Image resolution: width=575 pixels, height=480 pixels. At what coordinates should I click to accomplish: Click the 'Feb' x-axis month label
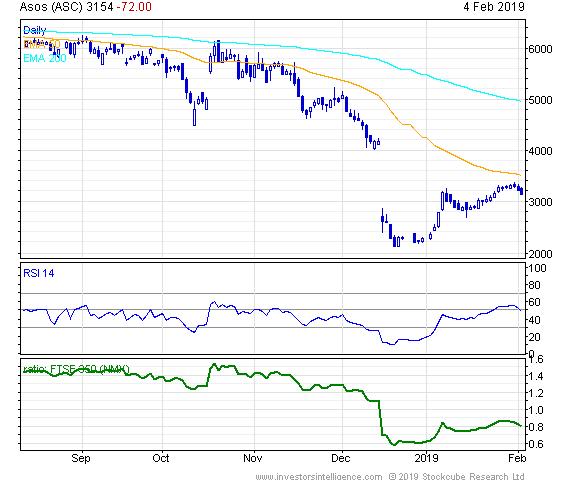pyautogui.click(x=517, y=458)
